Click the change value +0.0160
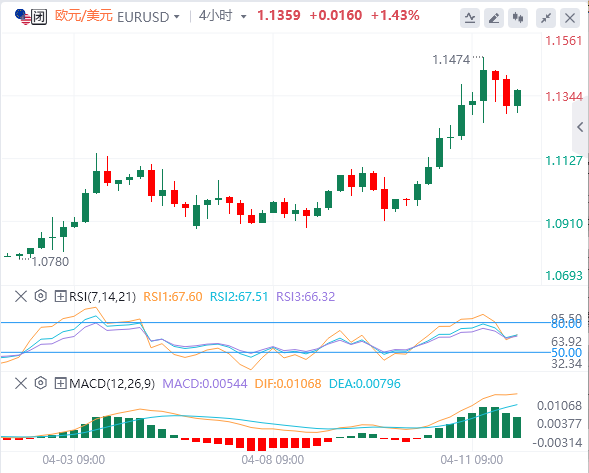Screen dimensions: 589x473 [x=335, y=15]
